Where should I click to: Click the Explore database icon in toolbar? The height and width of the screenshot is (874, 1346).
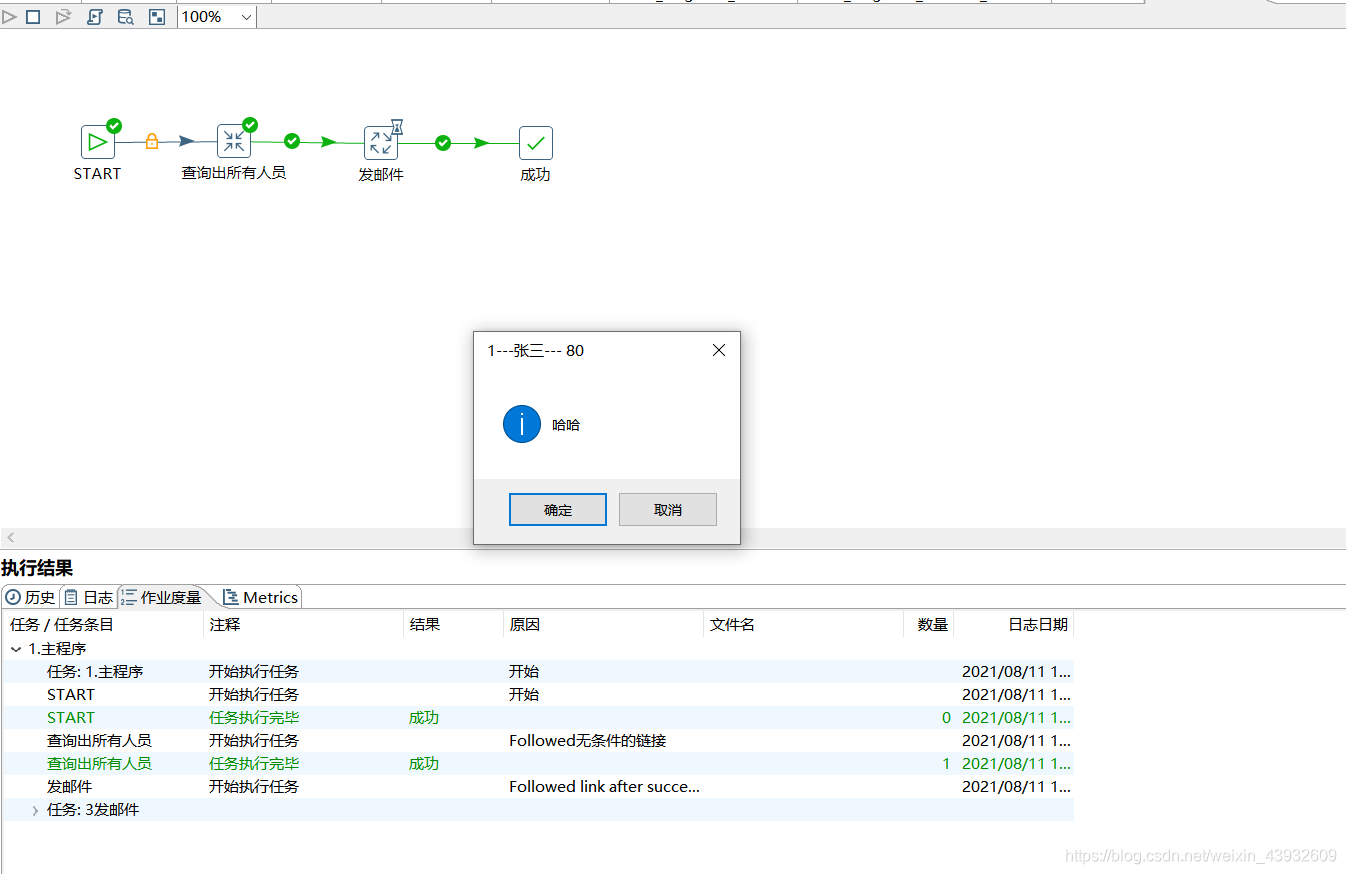coord(125,17)
